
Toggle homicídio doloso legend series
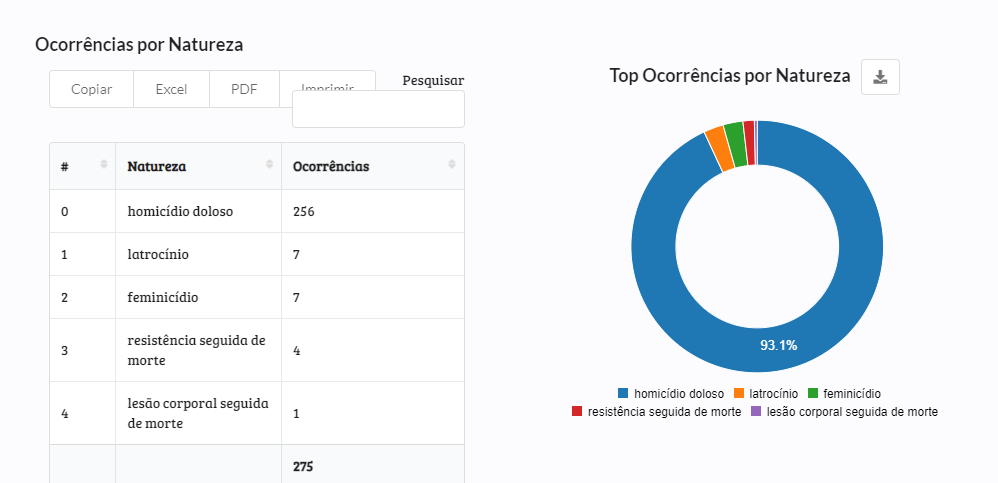point(674,394)
